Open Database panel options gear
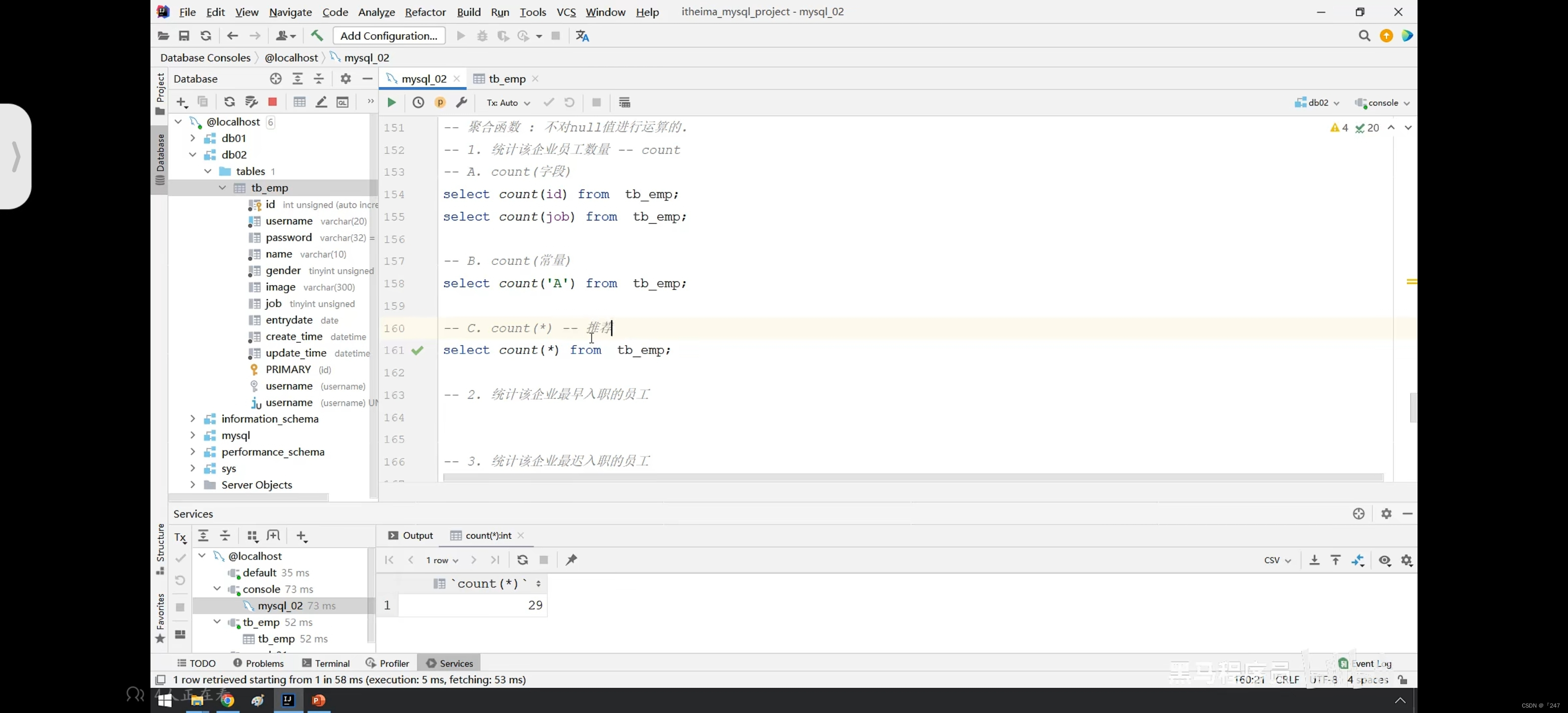Image resolution: width=1568 pixels, height=713 pixels. pos(346,79)
